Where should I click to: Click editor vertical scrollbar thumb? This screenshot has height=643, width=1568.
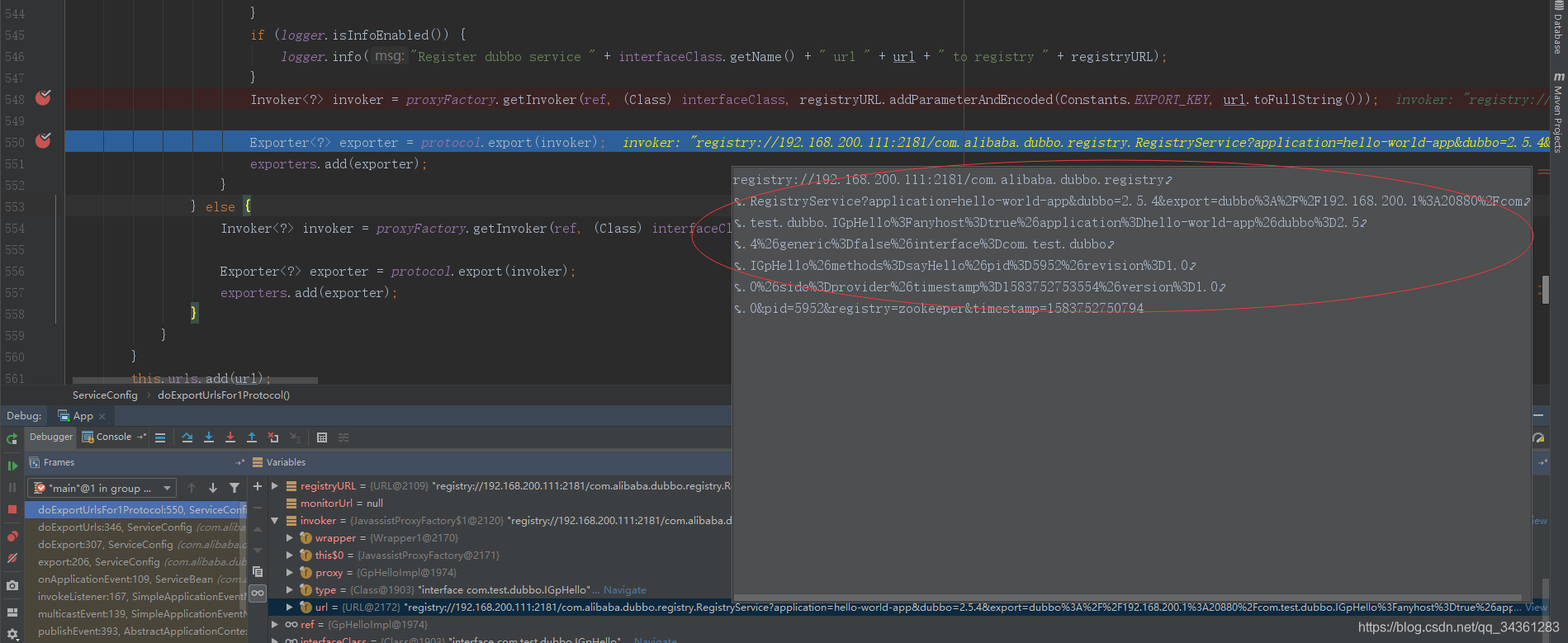[x=1545, y=289]
